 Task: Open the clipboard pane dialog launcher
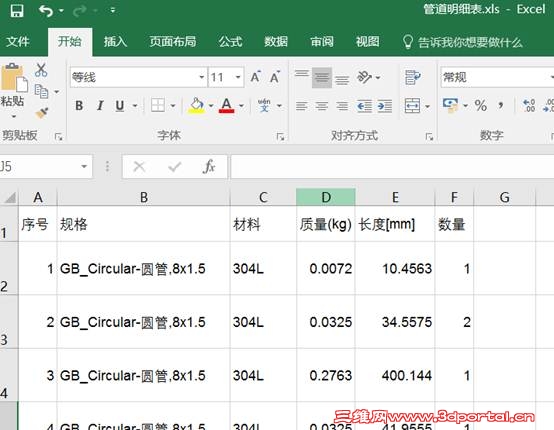tap(59, 136)
